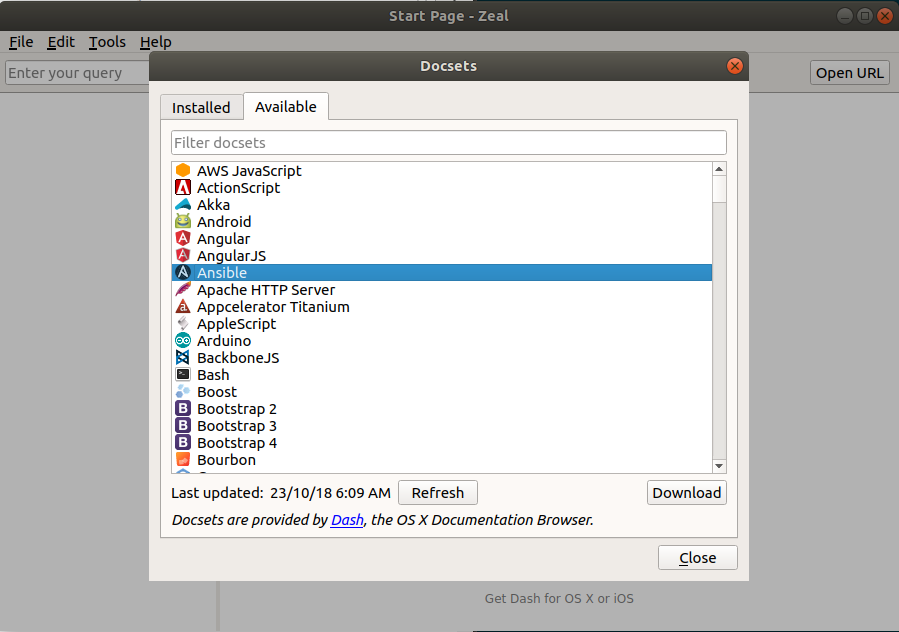899x632 pixels.
Task: Select the Ansible entry
Action: click(x=441, y=272)
